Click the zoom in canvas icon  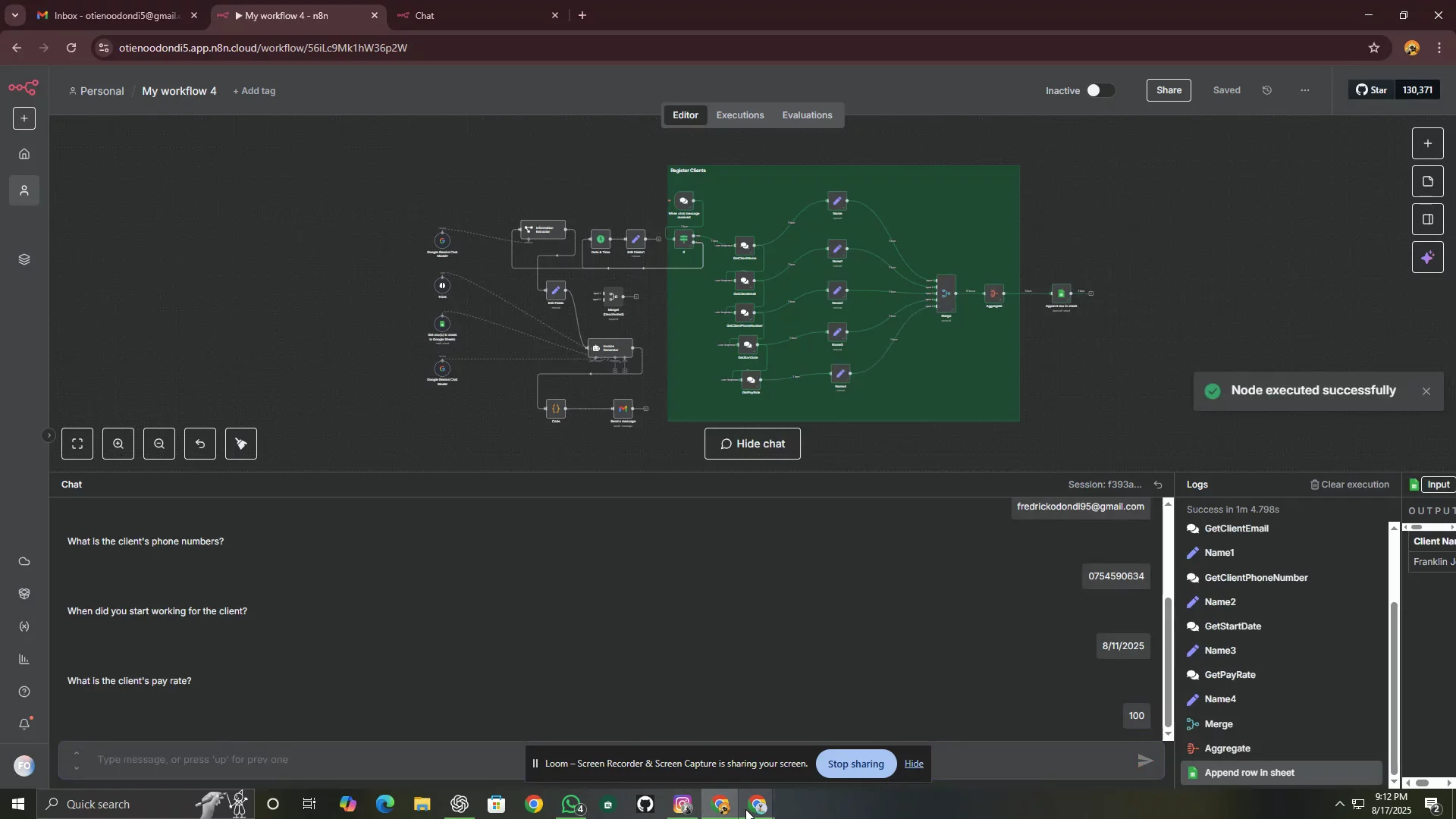pos(118,444)
